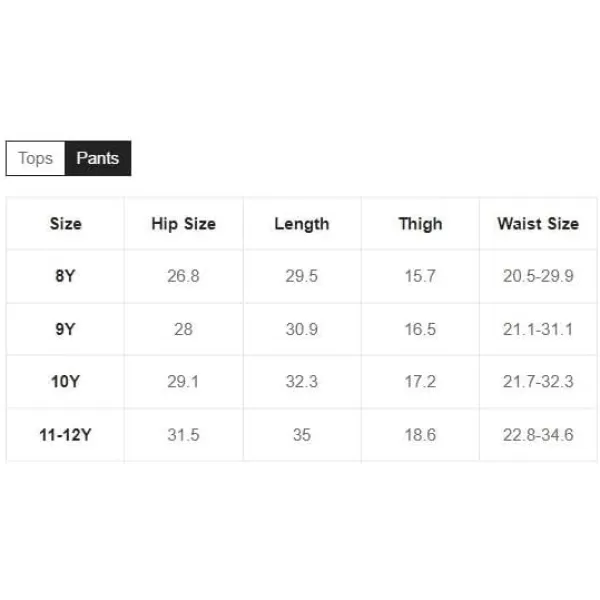Click the Waist Size column header
Image resolution: width=600 pixels, height=600 pixels.
[538, 224]
